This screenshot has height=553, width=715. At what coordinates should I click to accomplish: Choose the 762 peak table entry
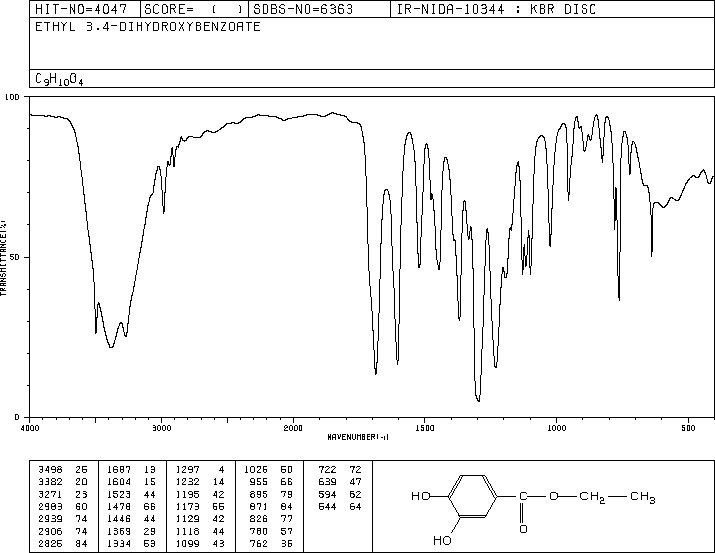(x=259, y=544)
